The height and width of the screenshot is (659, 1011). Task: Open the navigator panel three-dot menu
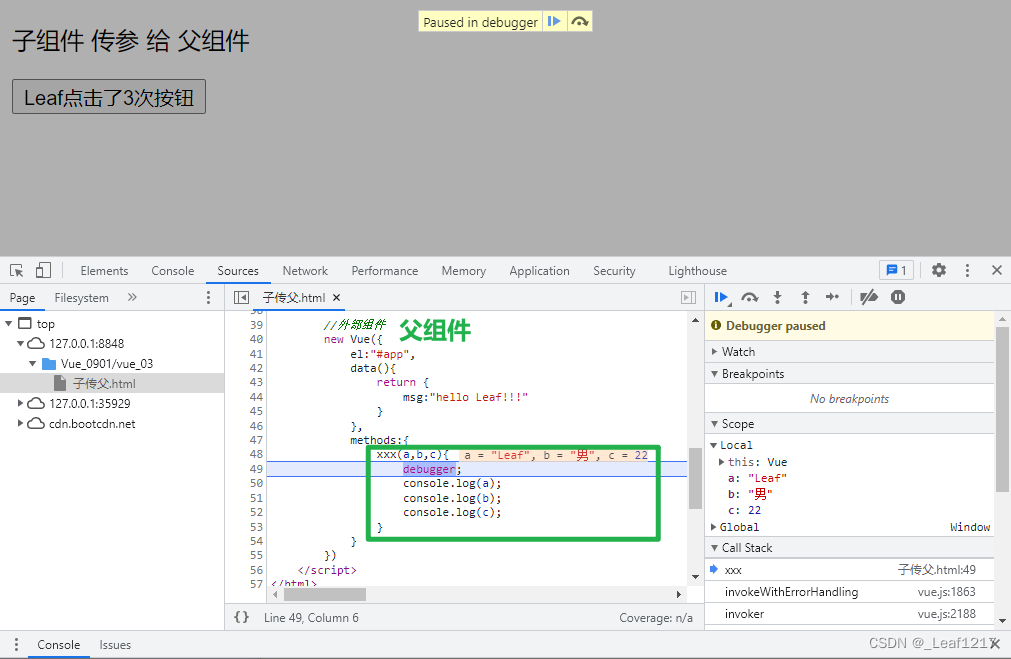click(208, 297)
